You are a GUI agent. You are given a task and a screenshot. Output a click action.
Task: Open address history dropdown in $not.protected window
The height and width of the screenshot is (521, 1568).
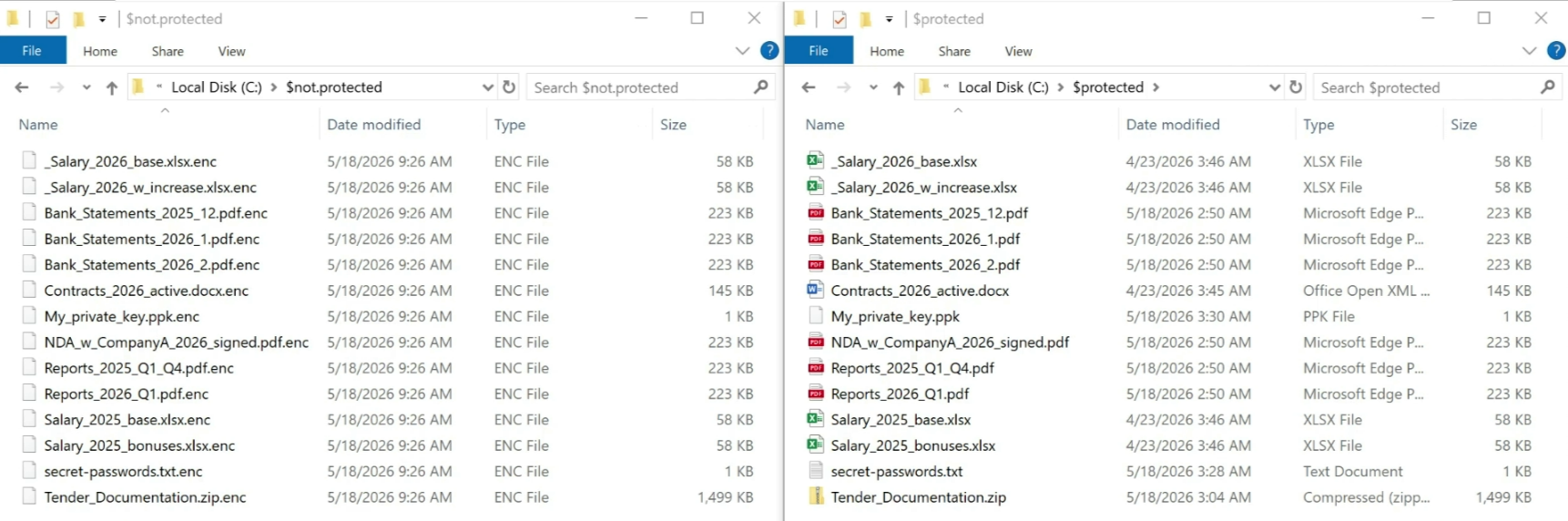(x=488, y=87)
